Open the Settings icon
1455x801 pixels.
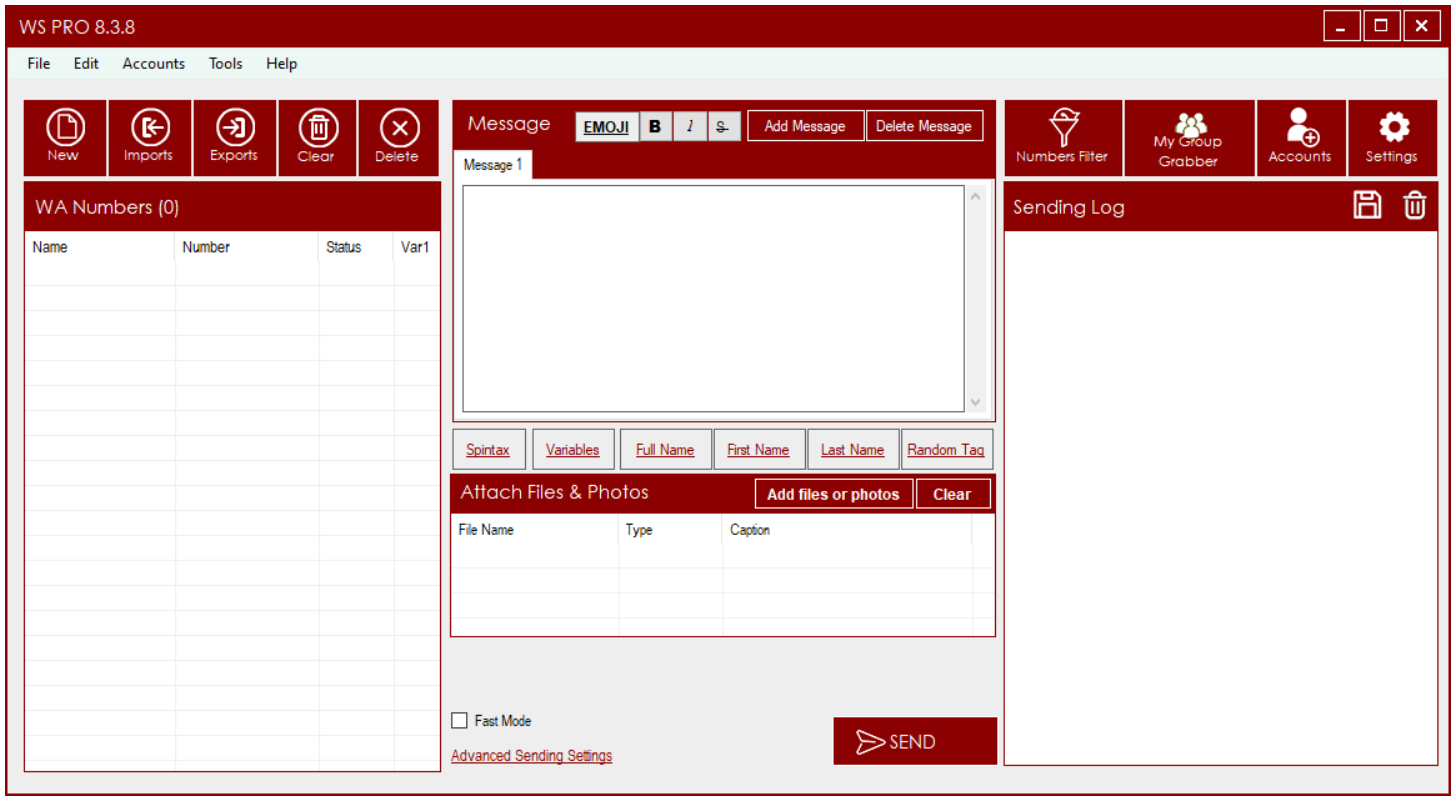click(1391, 137)
